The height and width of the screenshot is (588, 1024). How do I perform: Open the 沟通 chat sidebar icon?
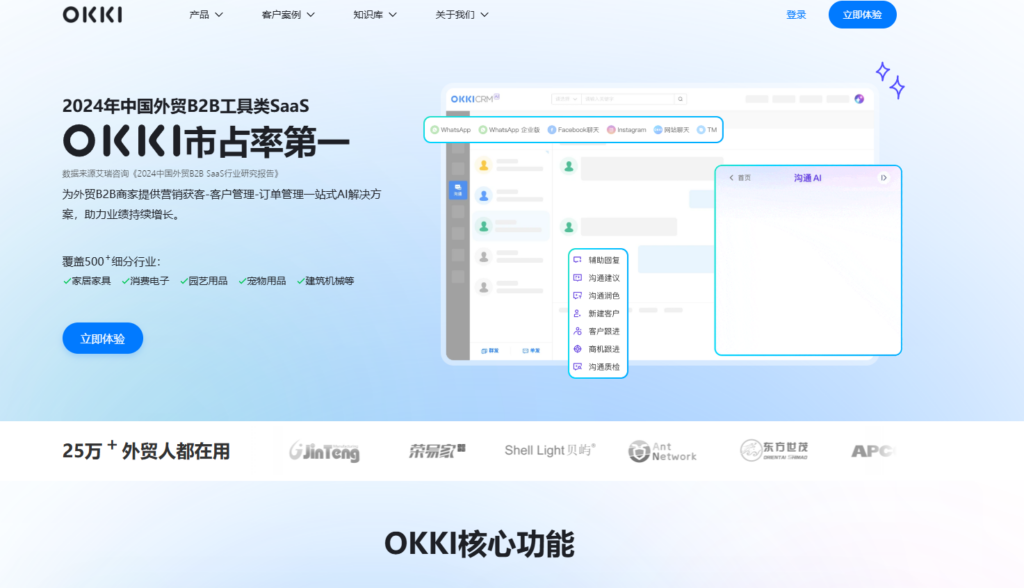[x=458, y=190]
